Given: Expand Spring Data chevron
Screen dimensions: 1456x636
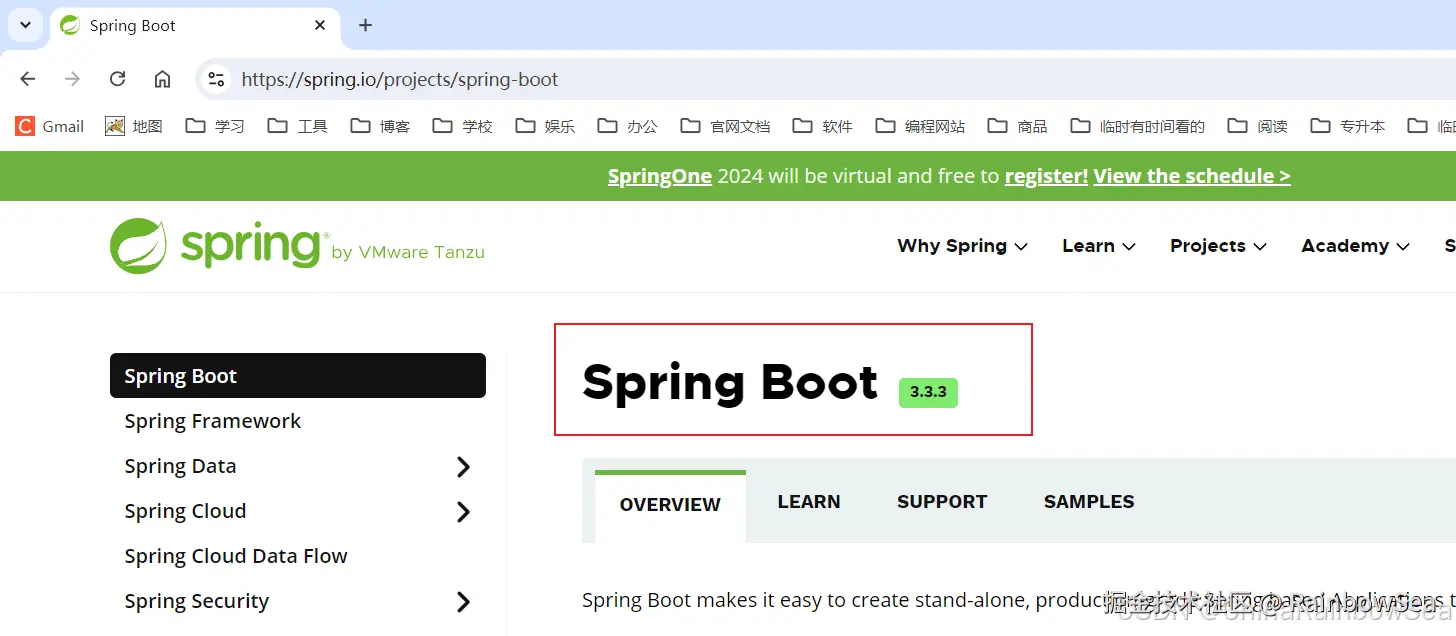Looking at the screenshot, I should [463, 467].
